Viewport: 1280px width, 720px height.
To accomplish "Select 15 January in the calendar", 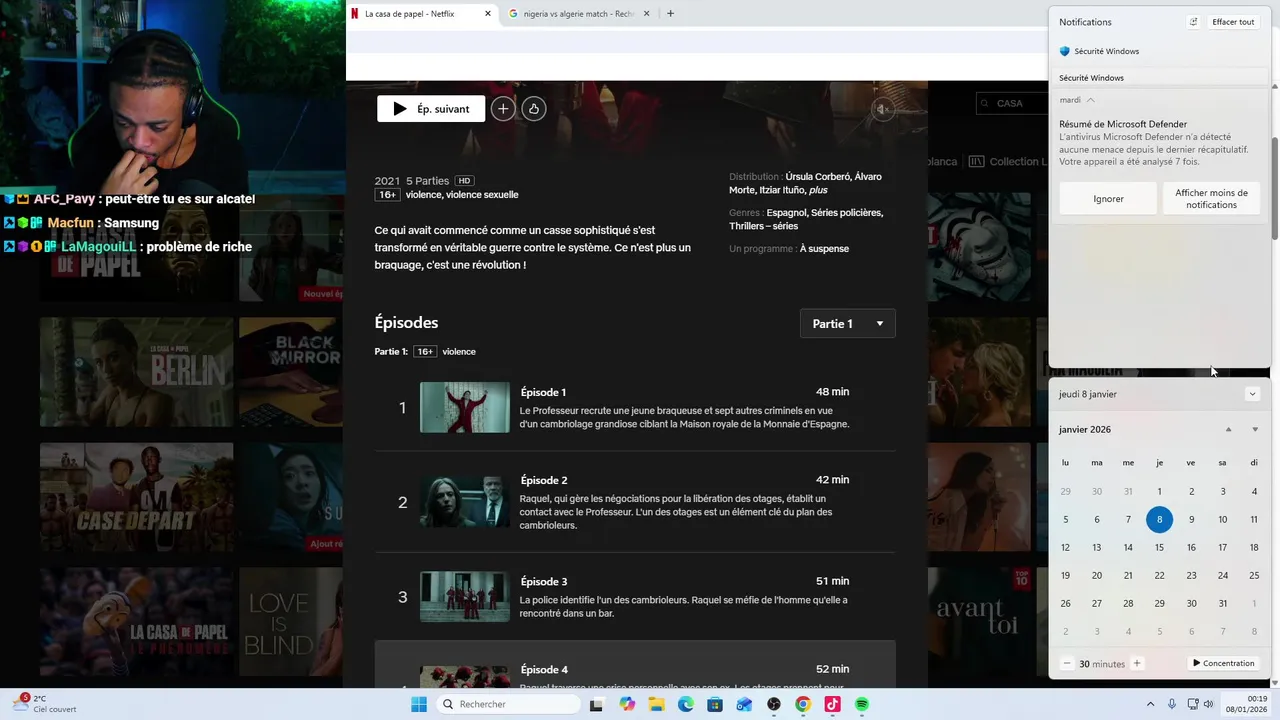I will 1159,547.
